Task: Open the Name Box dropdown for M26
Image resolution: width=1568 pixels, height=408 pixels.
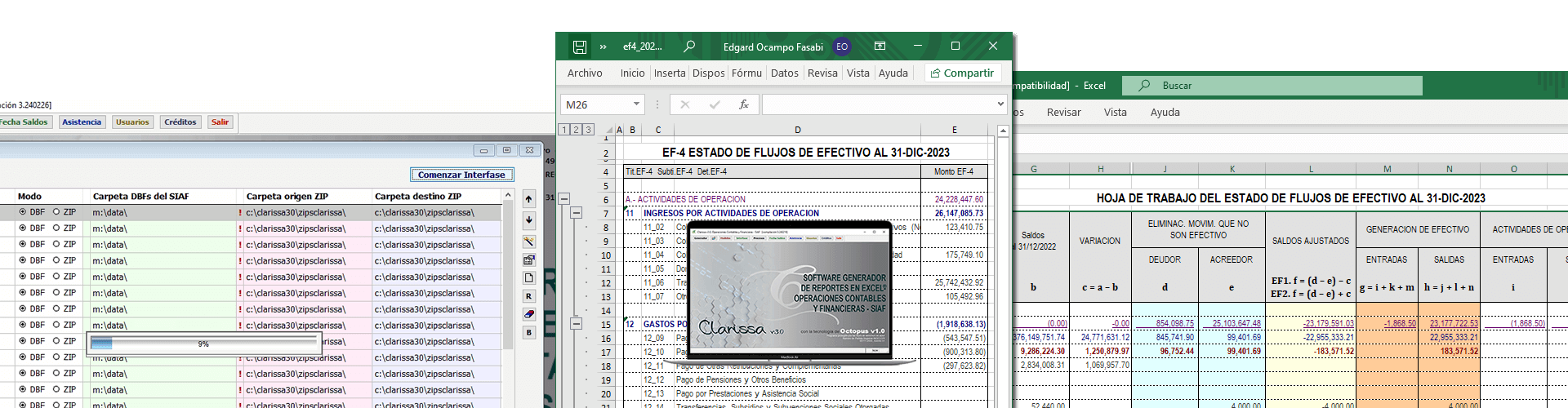Action: 636,104
